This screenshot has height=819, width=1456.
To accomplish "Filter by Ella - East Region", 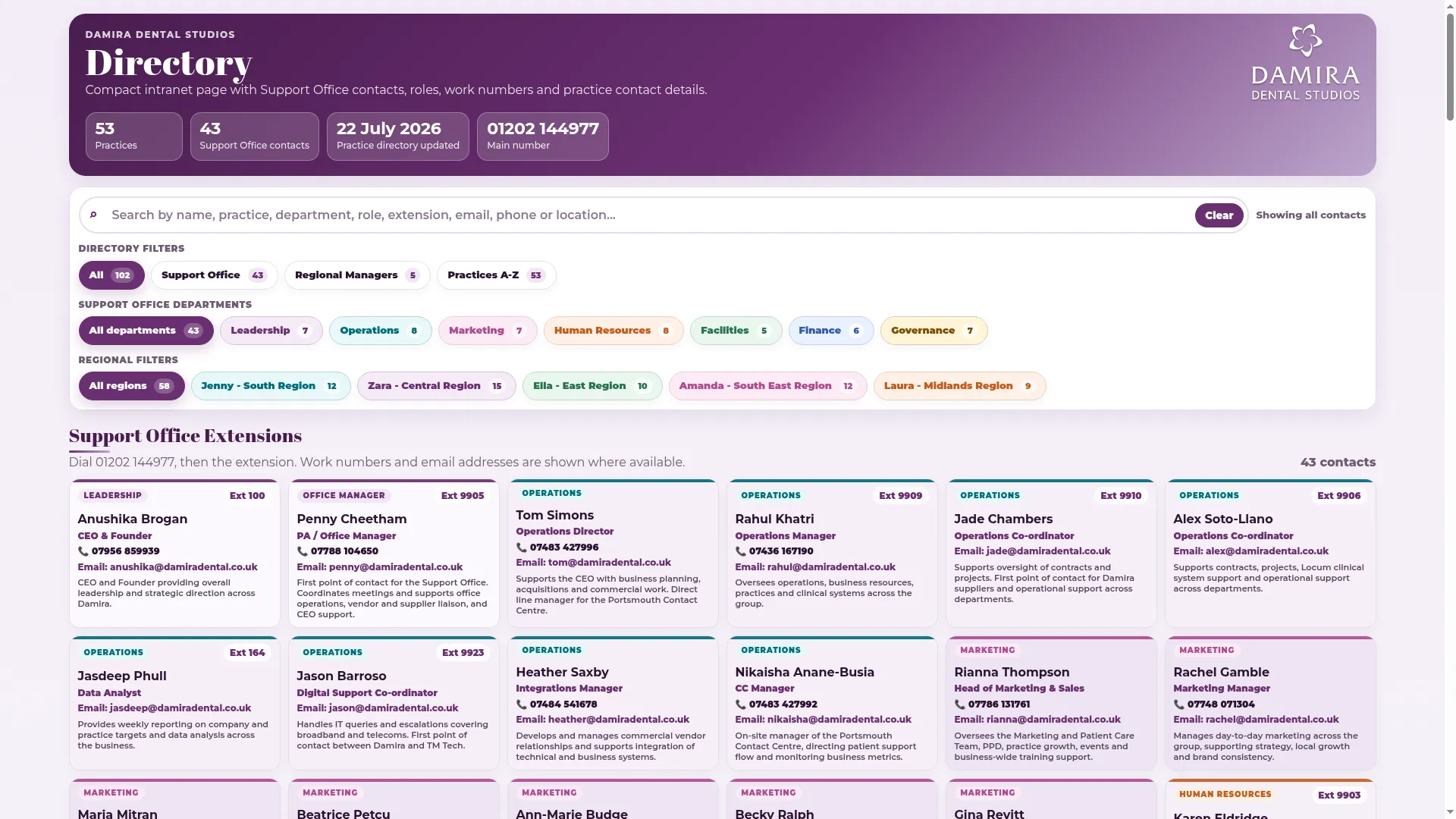I will click(592, 386).
